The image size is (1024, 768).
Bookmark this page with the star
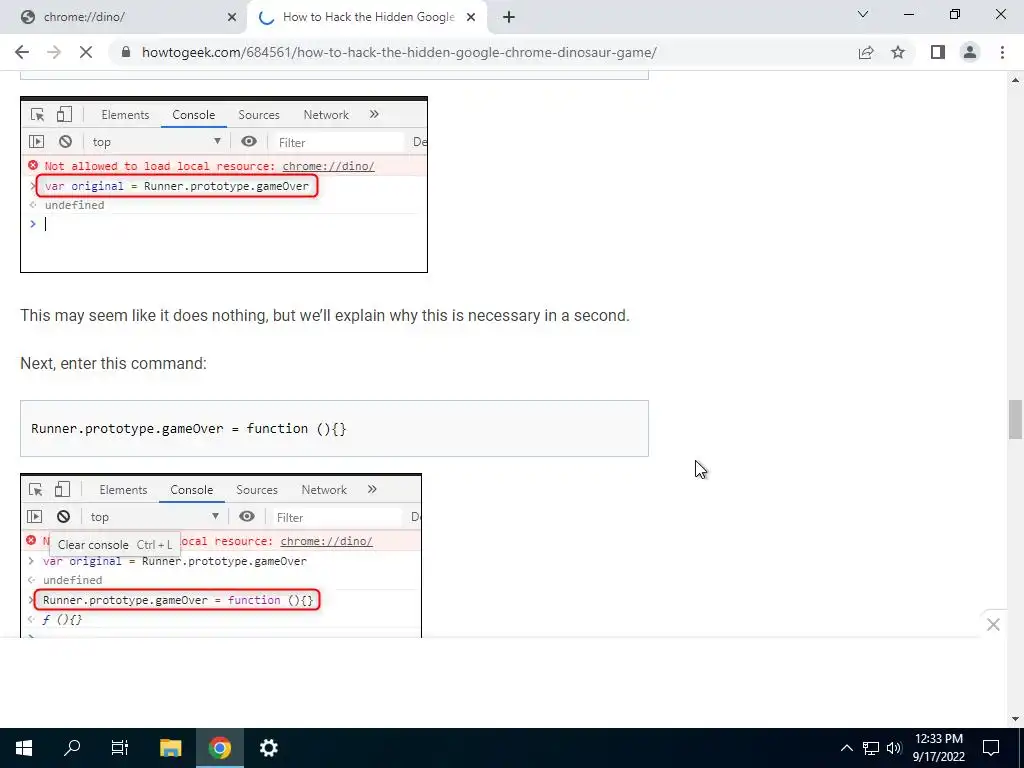coord(898,52)
